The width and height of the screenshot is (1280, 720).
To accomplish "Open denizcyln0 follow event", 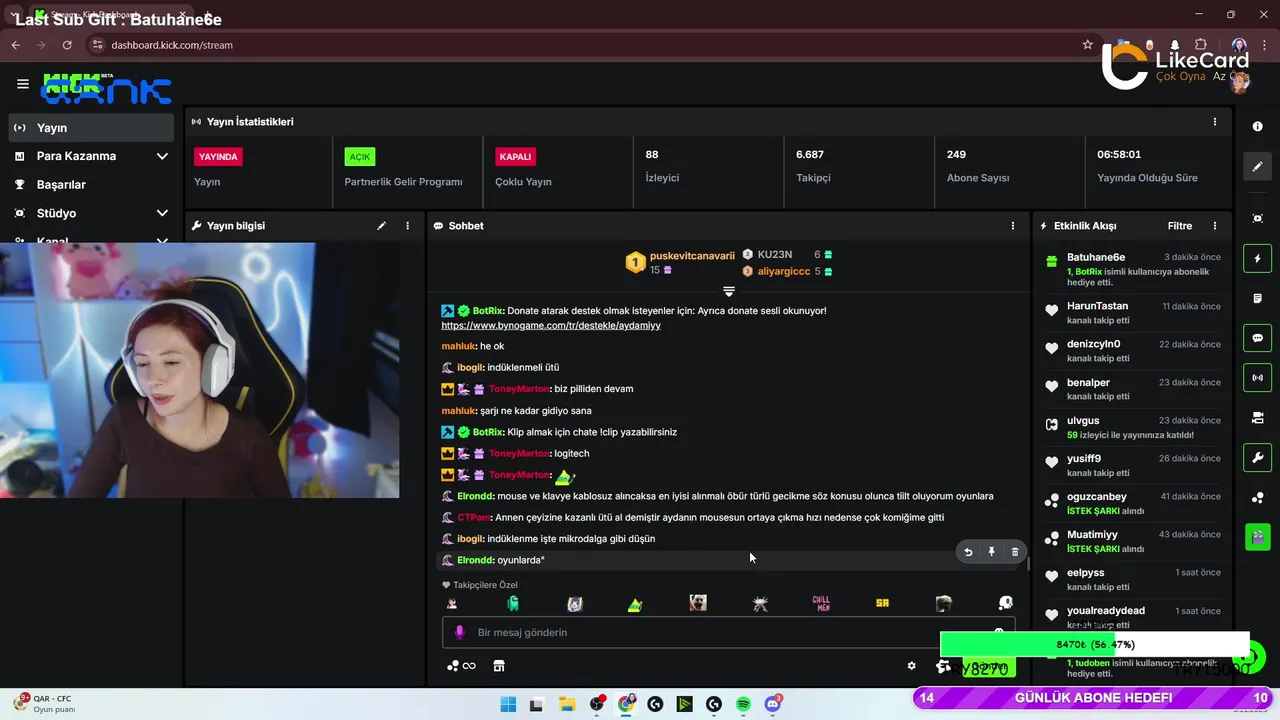I will point(1134,350).
